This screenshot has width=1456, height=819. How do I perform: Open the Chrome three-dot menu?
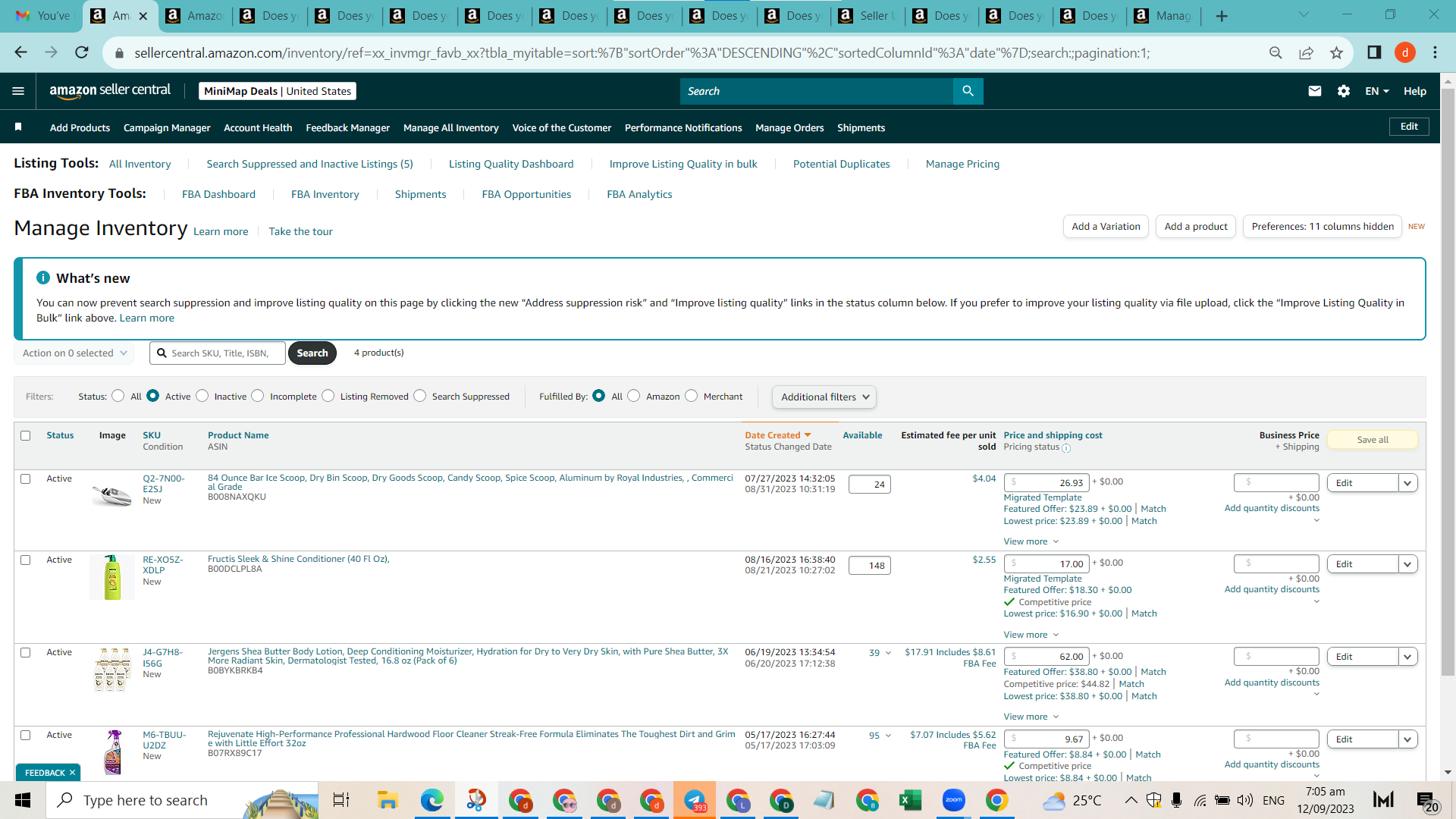(1435, 52)
